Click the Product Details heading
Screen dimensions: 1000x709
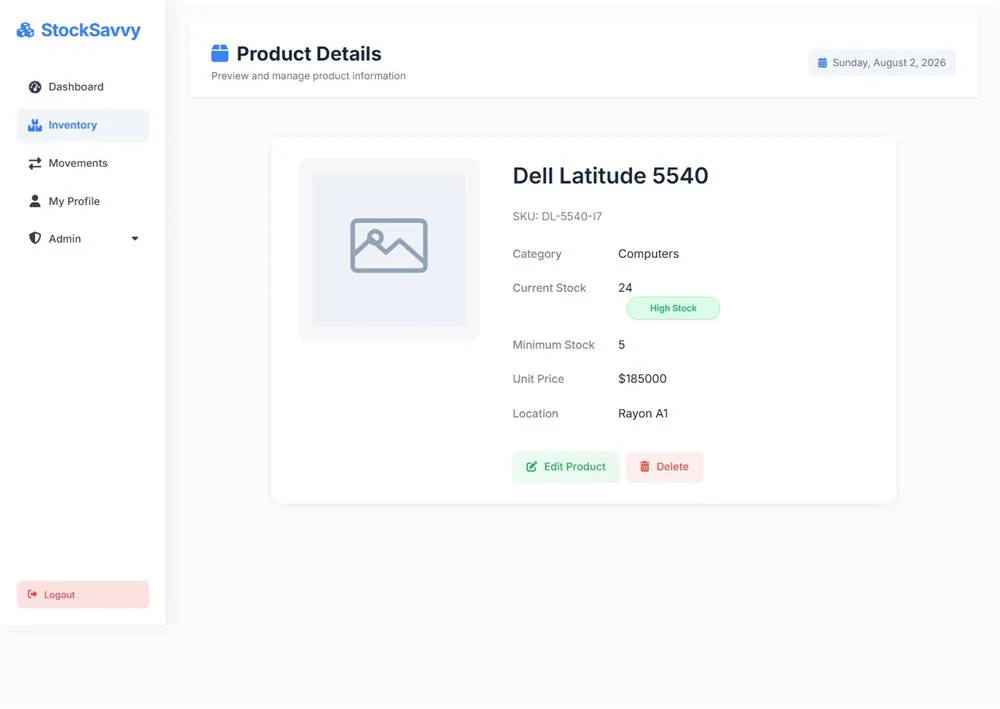309,54
